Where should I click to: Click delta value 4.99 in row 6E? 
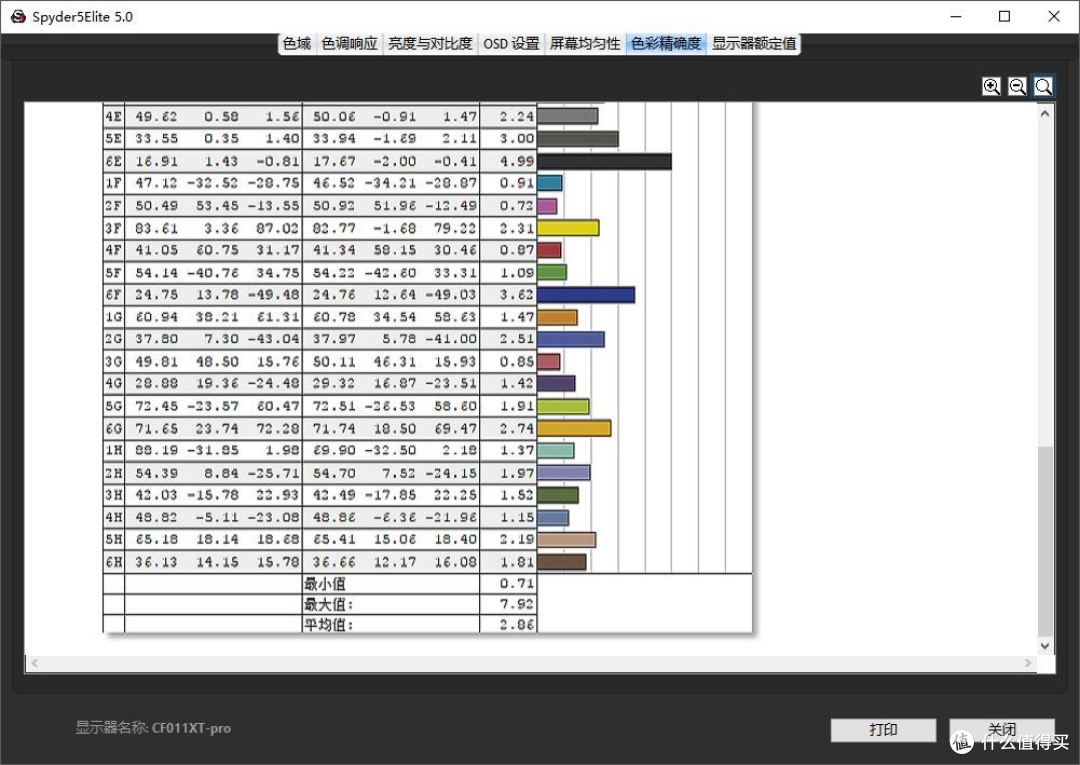click(x=517, y=161)
